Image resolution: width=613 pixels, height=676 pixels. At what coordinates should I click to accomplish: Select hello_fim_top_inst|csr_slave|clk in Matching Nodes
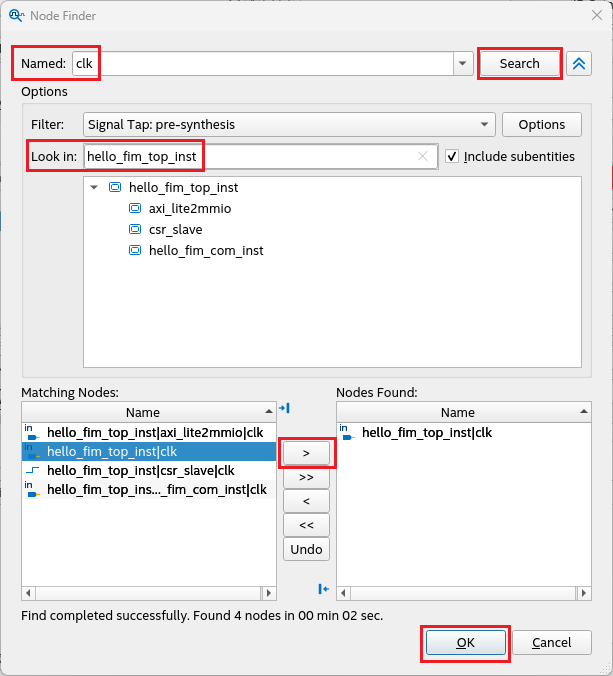(x=140, y=470)
